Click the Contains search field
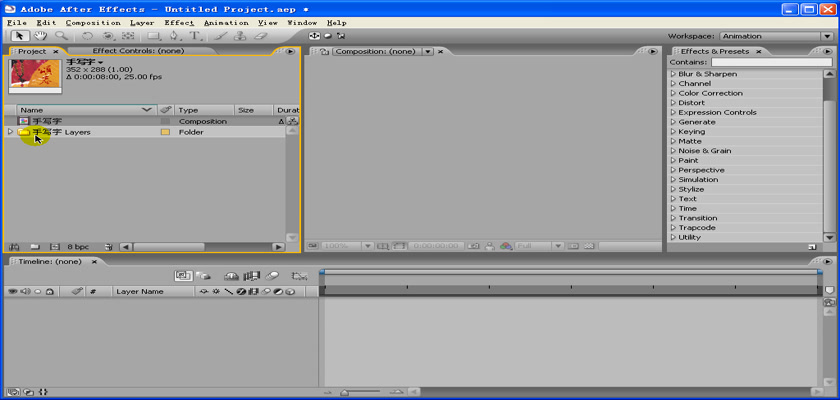 (x=772, y=62)
